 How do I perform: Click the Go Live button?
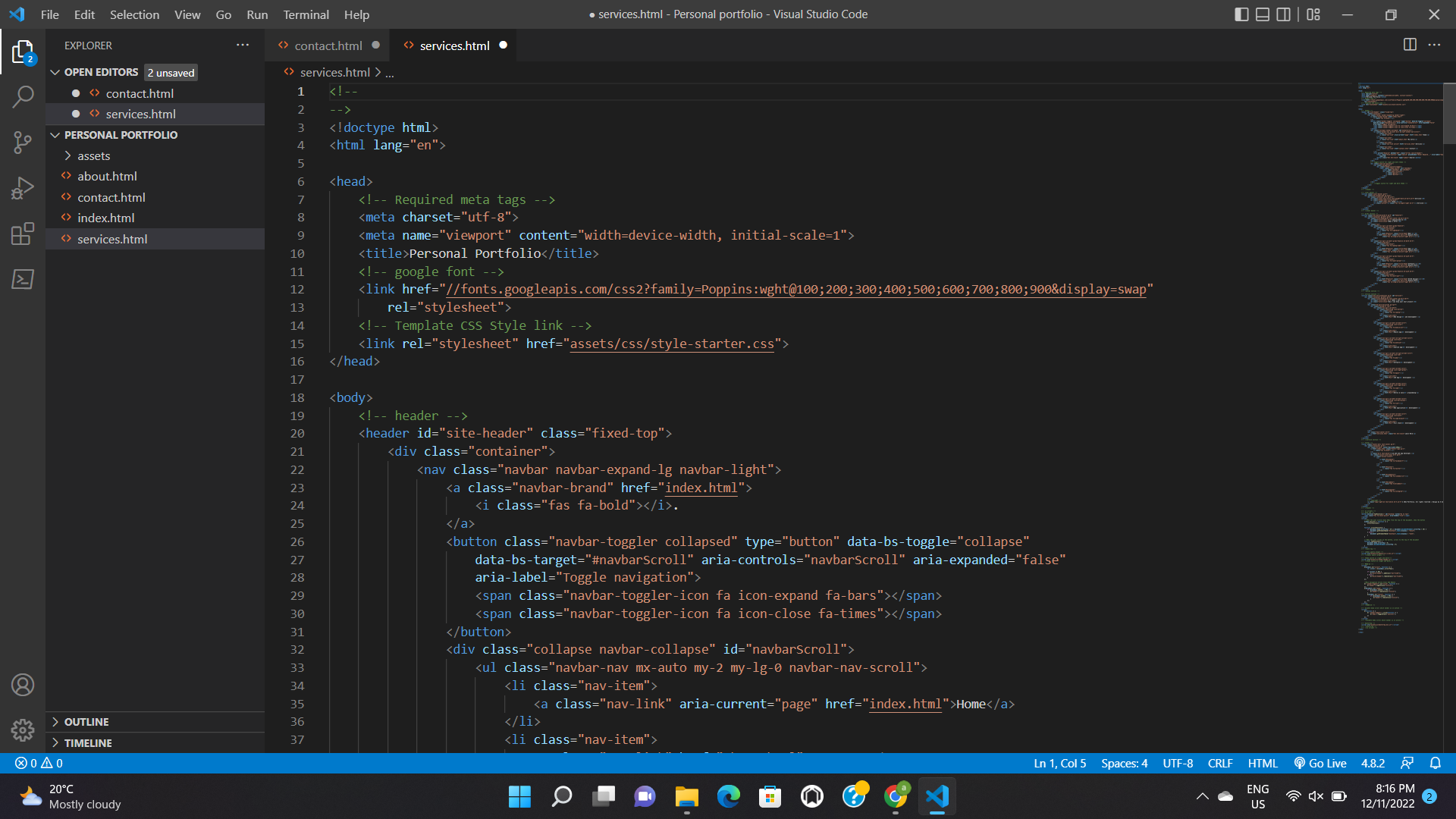pos(1320,763)
